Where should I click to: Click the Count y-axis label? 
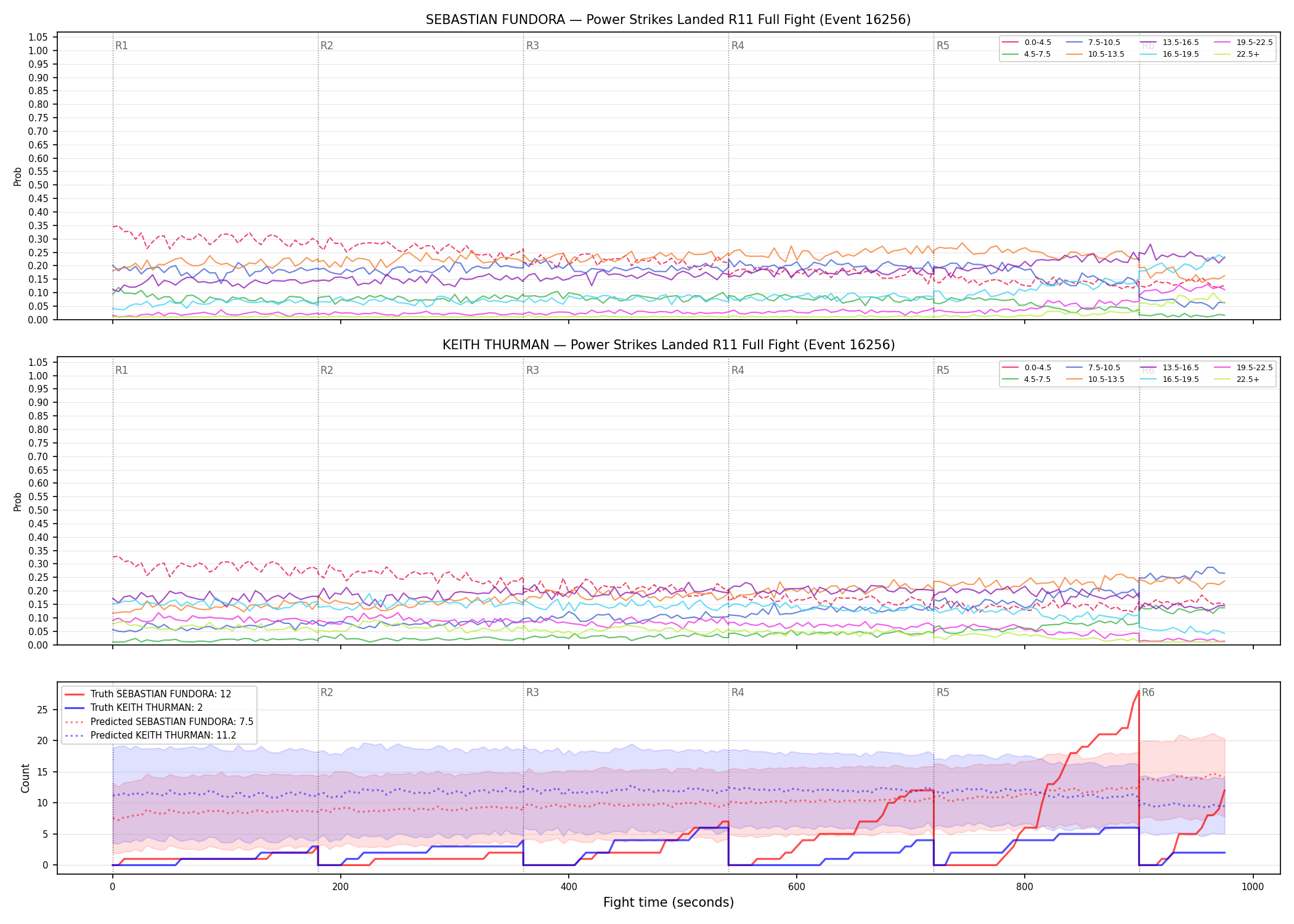[x=25, y=778]
